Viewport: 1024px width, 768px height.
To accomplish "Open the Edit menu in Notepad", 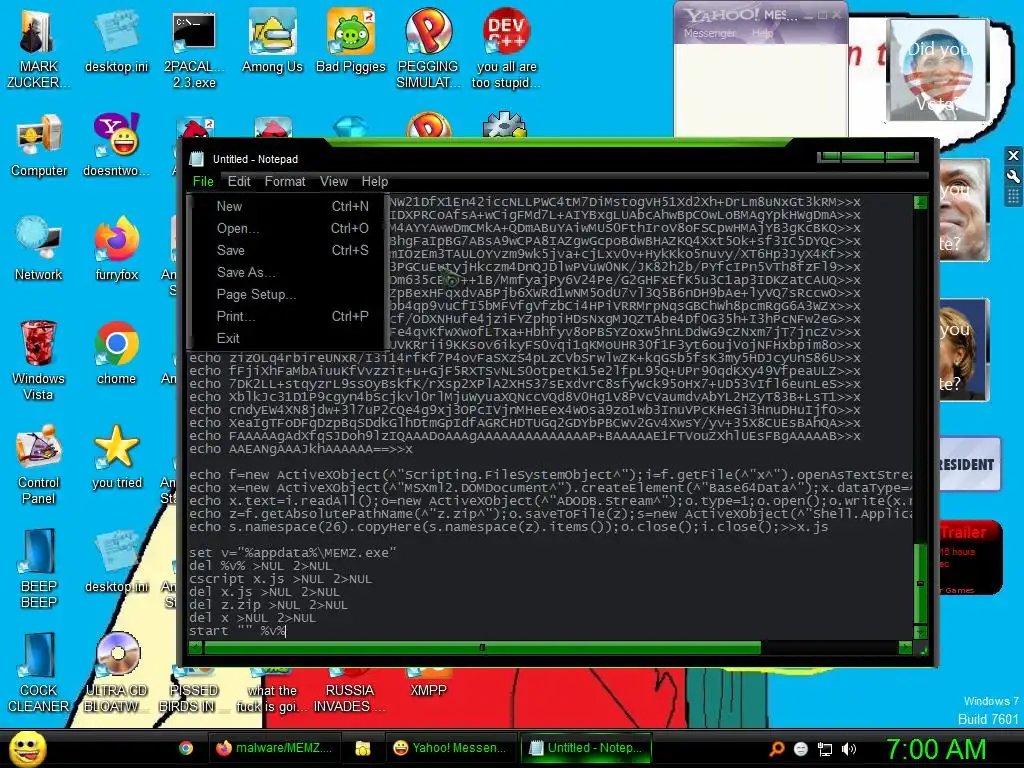I will (x=239, y=182).
